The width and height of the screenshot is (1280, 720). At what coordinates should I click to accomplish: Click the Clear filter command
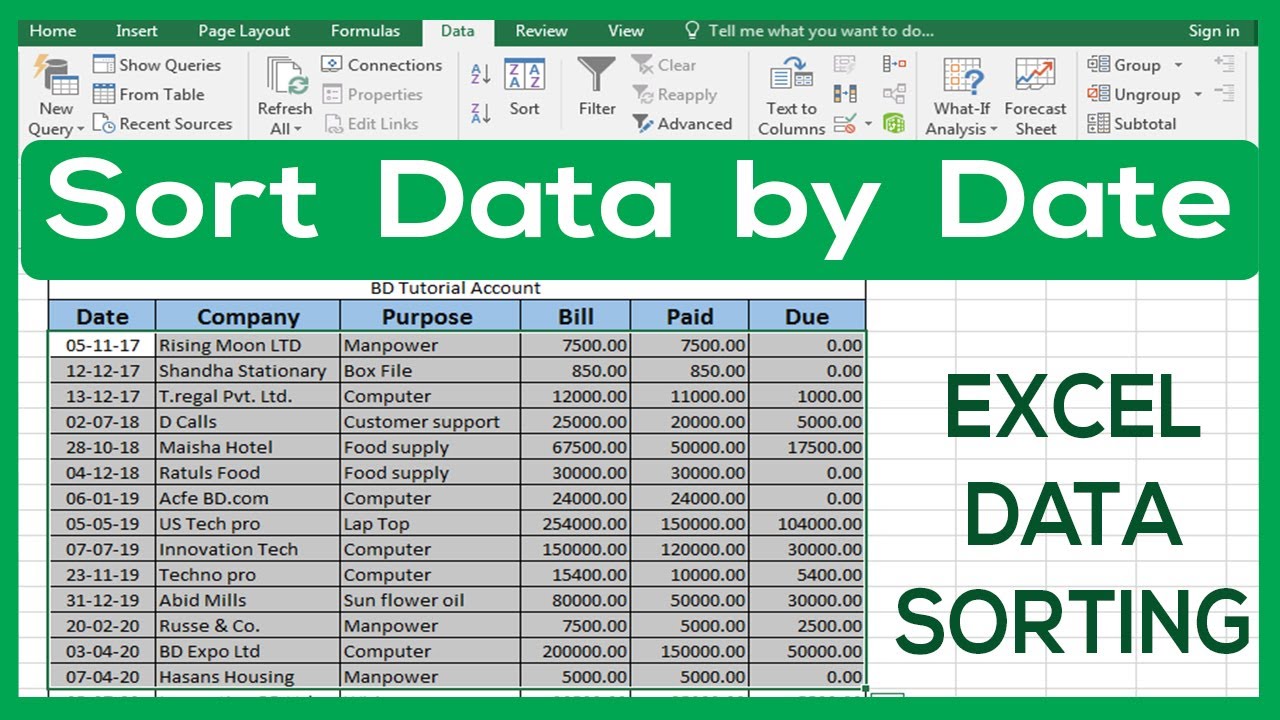tap(664, 65)
